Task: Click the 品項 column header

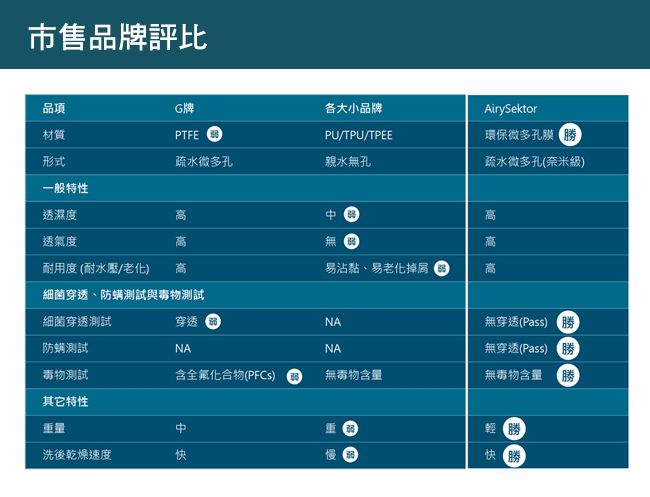Action: click(x=54, y=109)
